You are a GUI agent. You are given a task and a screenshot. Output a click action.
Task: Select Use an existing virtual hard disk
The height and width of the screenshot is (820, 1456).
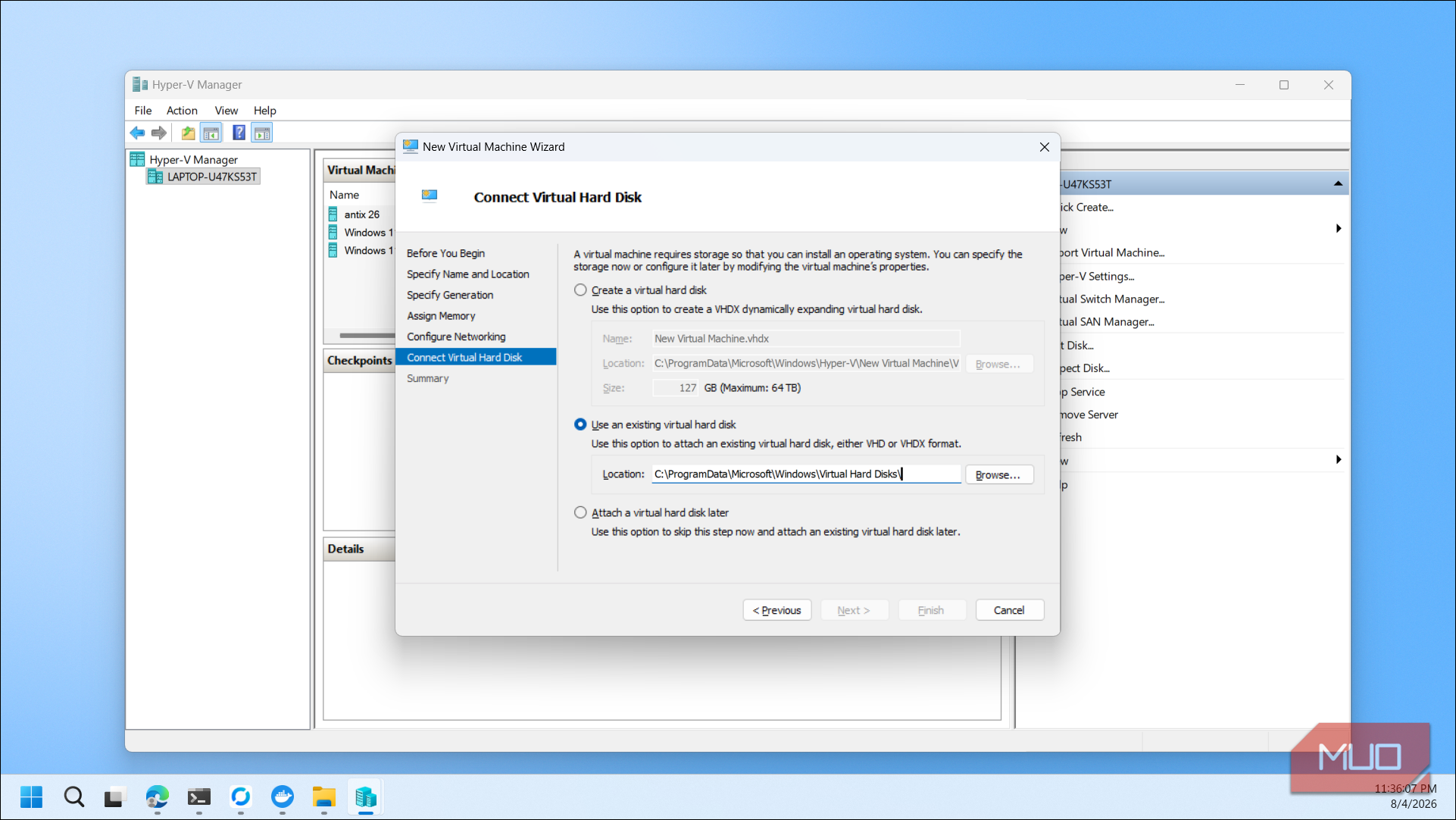(x=580, y=424)
